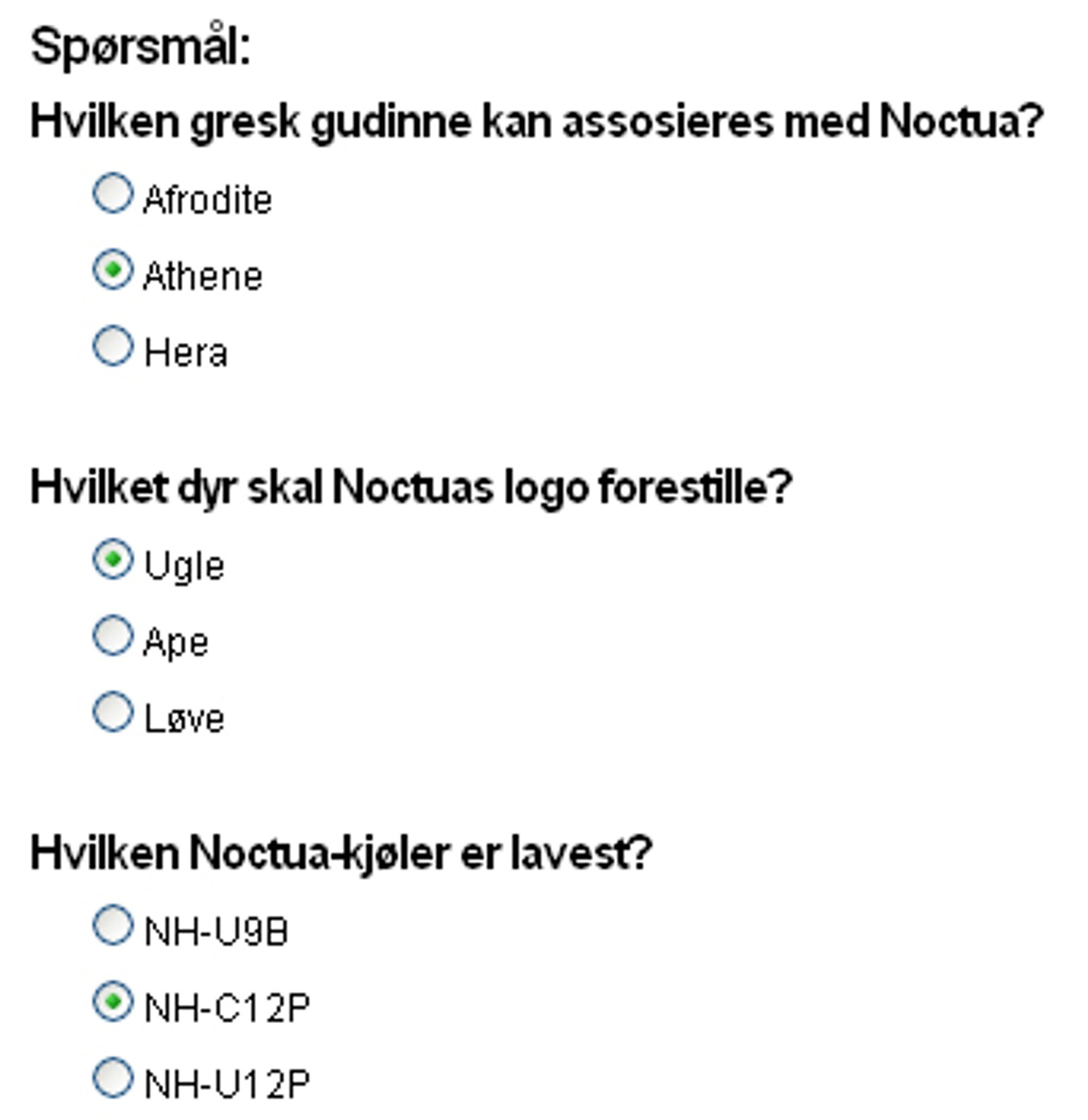Choose the Athene radio option
Screen dimensions: 1088x1120
113,269
